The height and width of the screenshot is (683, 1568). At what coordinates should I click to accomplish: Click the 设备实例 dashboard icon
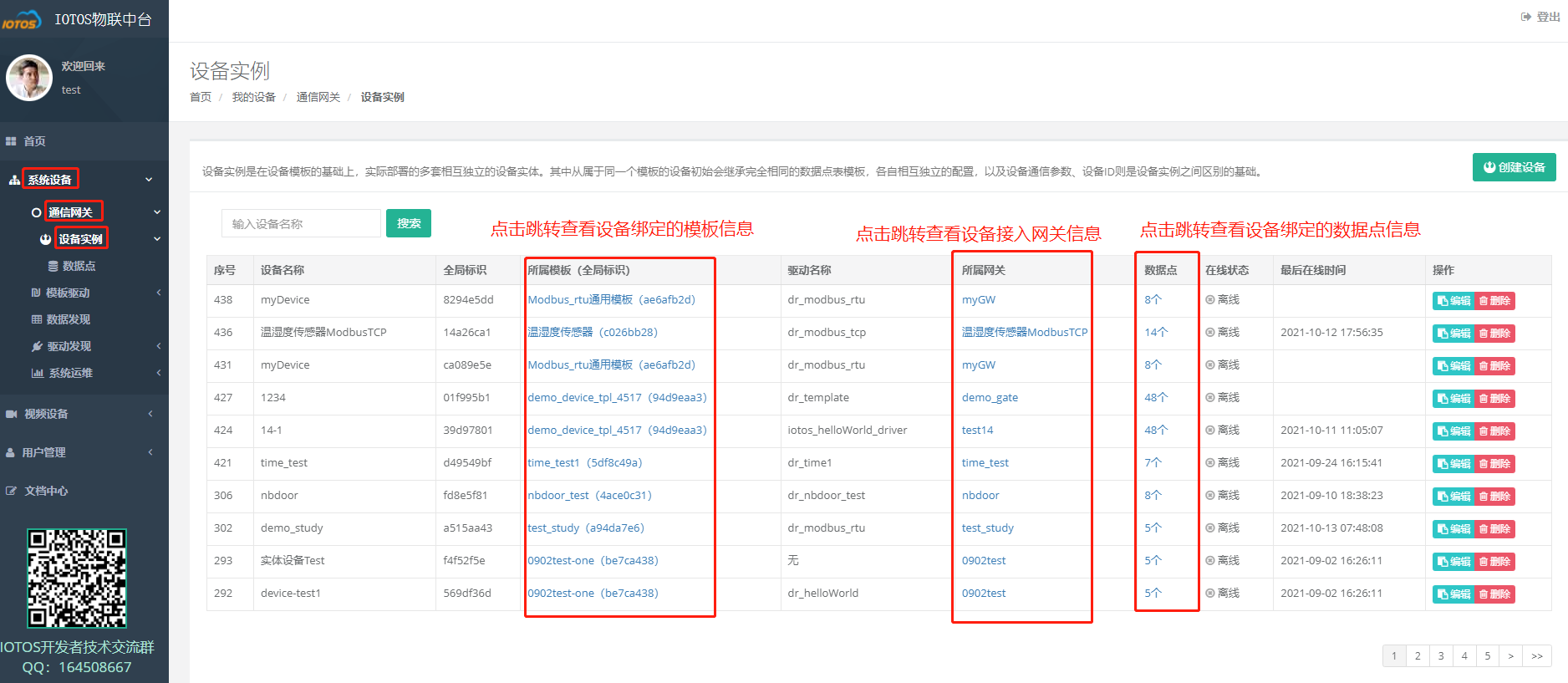tap(46, 239)
